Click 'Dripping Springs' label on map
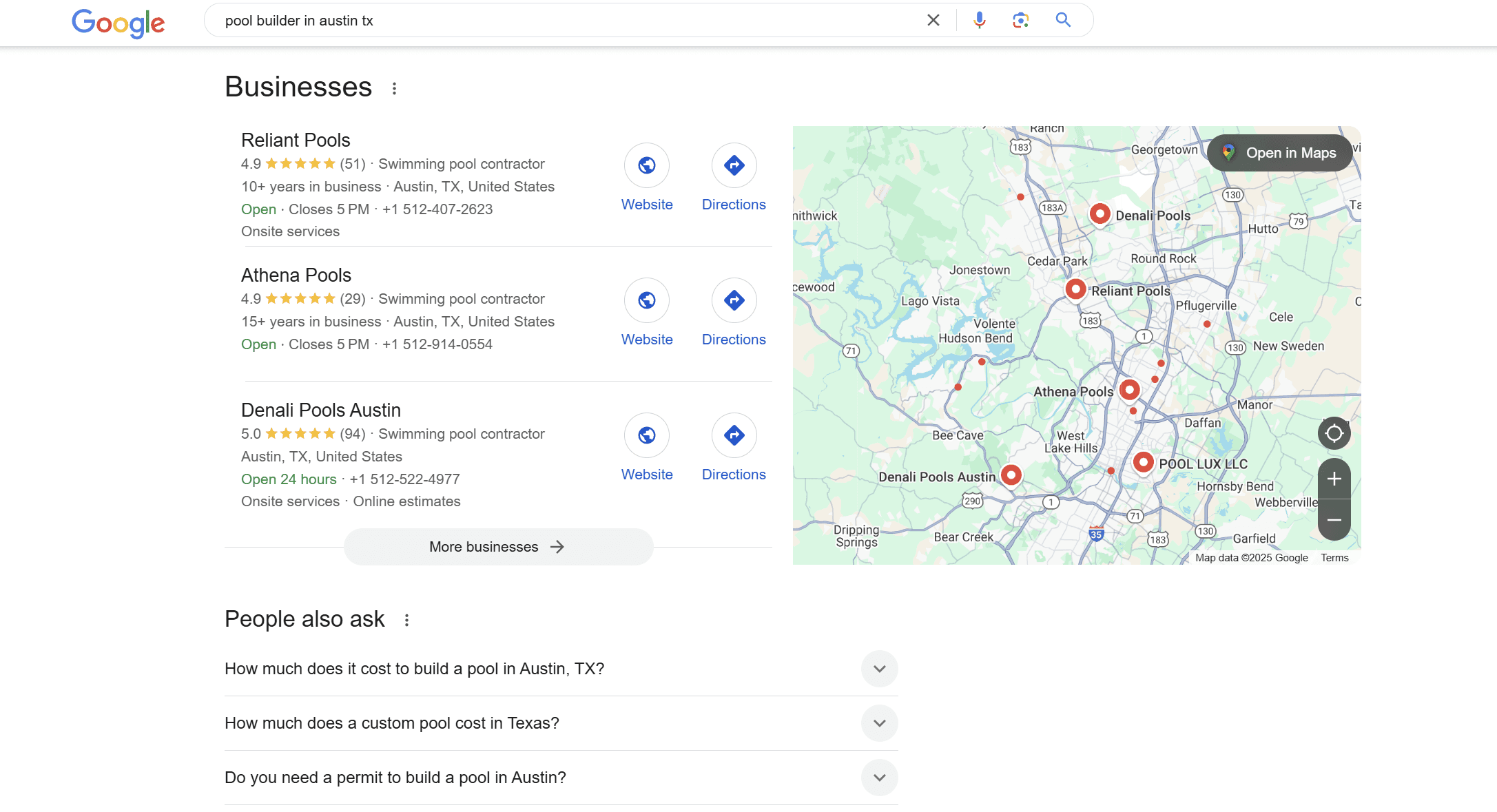Viewport: 1497px width, 812px height. coord(856,536)
